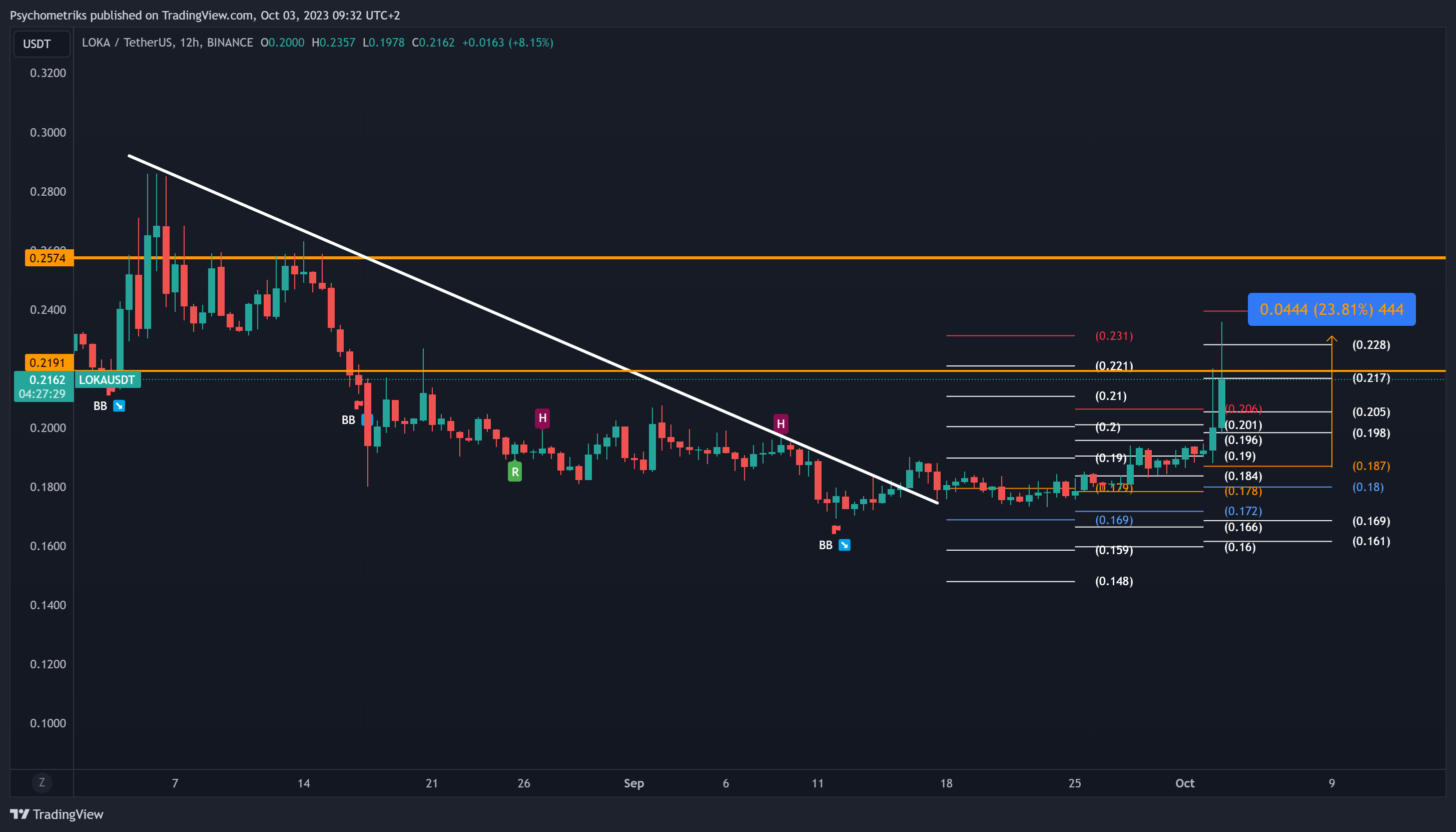Click the blue (0.169) level label
The width and height of the screenshot is (1456, 832).
(x=1114, y=520)
